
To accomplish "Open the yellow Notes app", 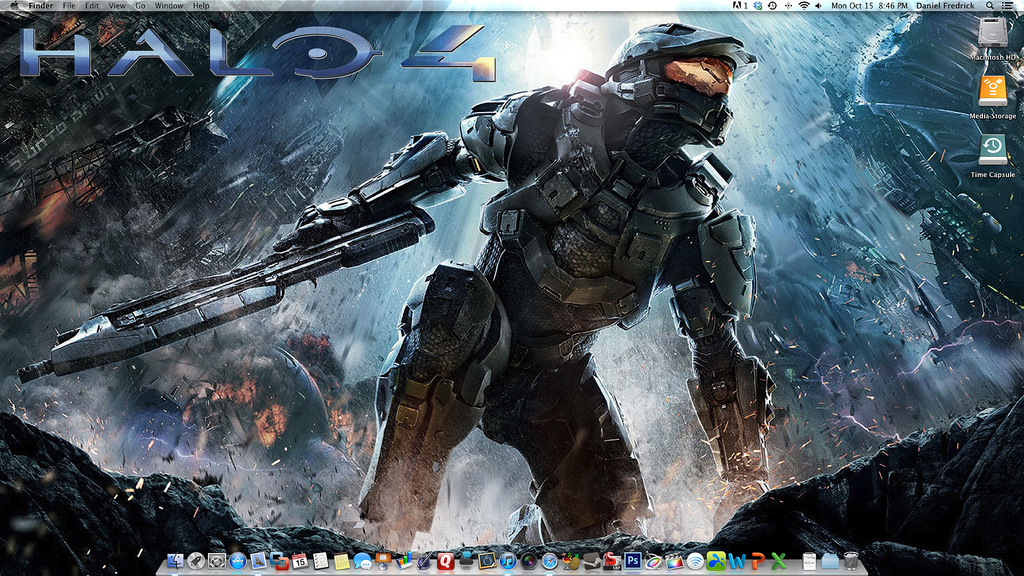I will pyautogui.click(x=342, y=561).
